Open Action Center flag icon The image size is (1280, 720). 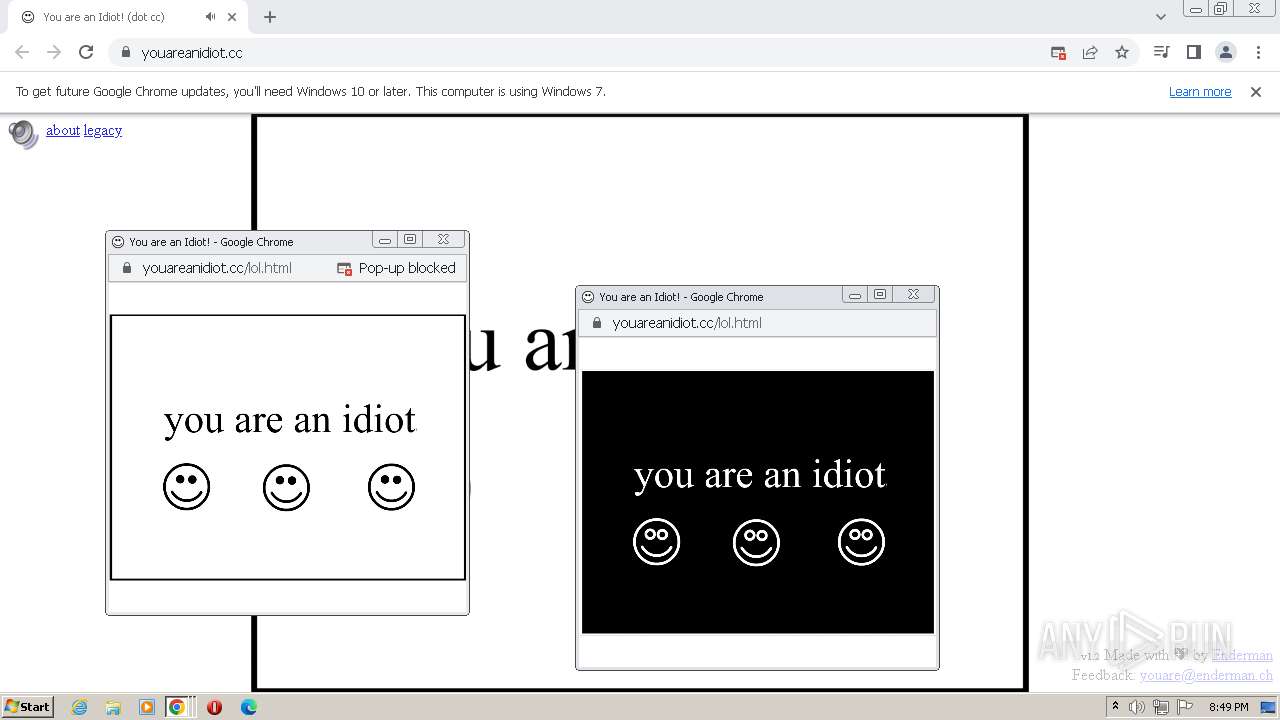tap(1185, 707)
